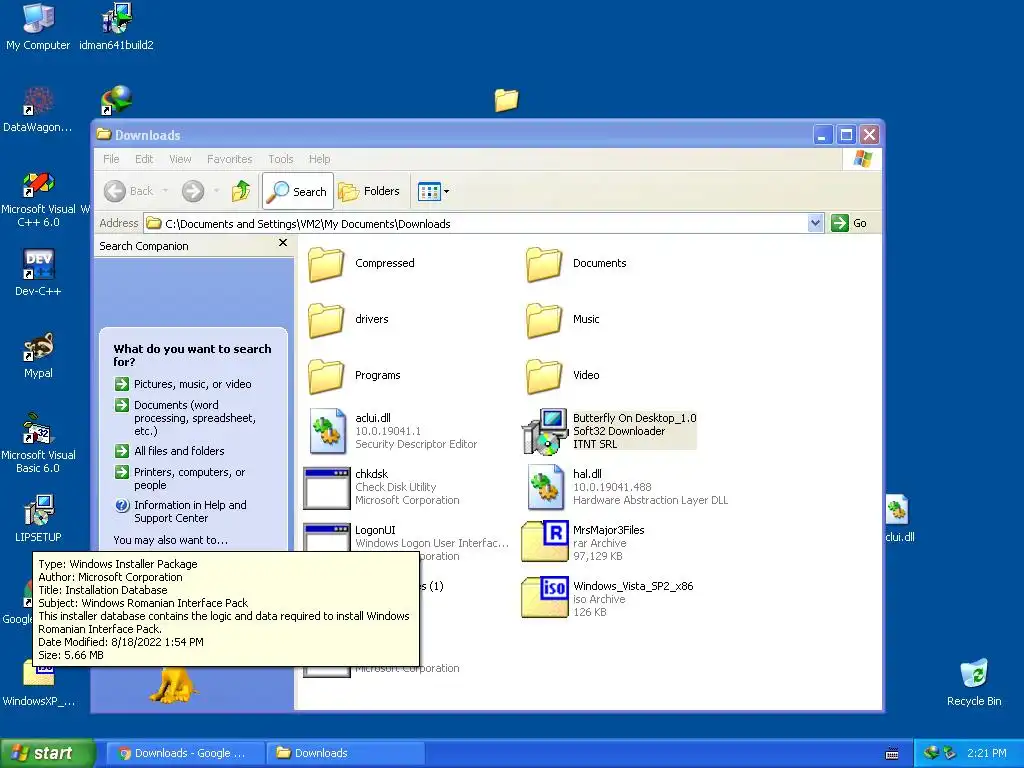Launch Dev-C++ desktop shortcut

38,273
